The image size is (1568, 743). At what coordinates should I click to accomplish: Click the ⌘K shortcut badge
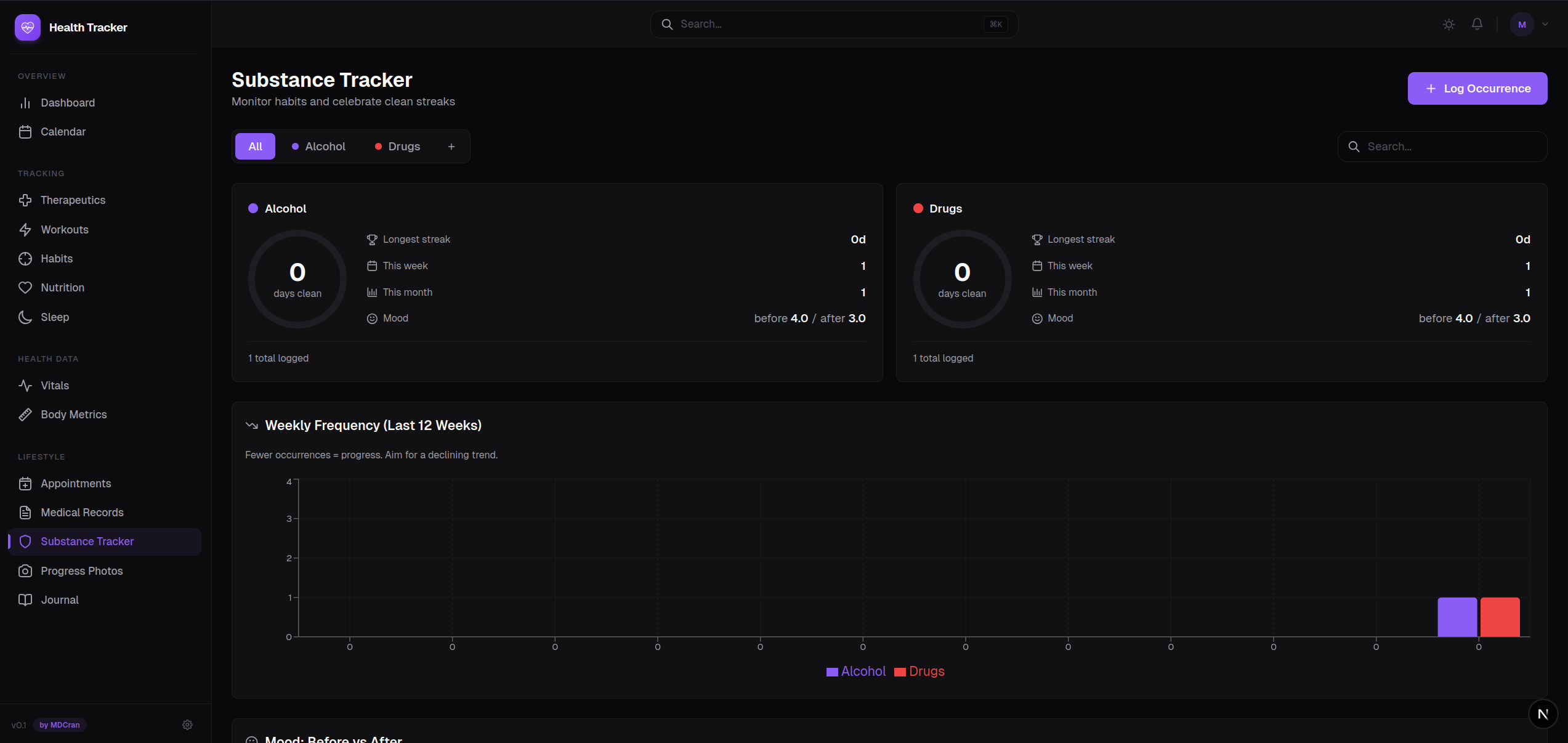[x=995, y=24]
